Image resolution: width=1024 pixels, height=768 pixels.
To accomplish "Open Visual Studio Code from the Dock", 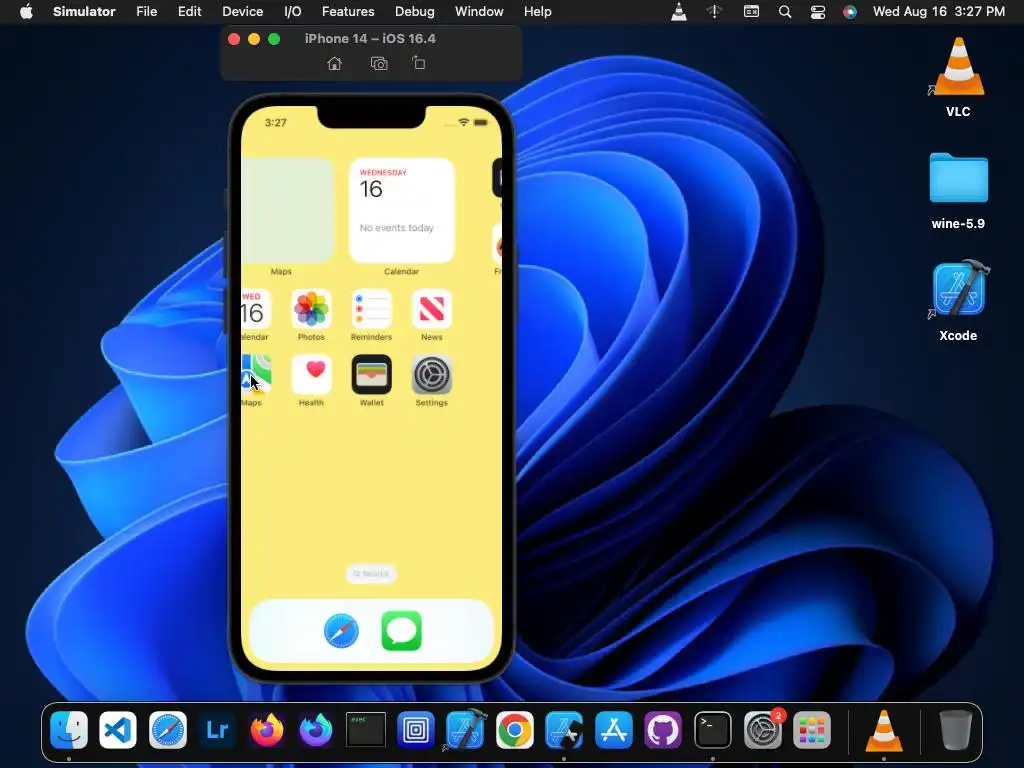I will (118, 729).
